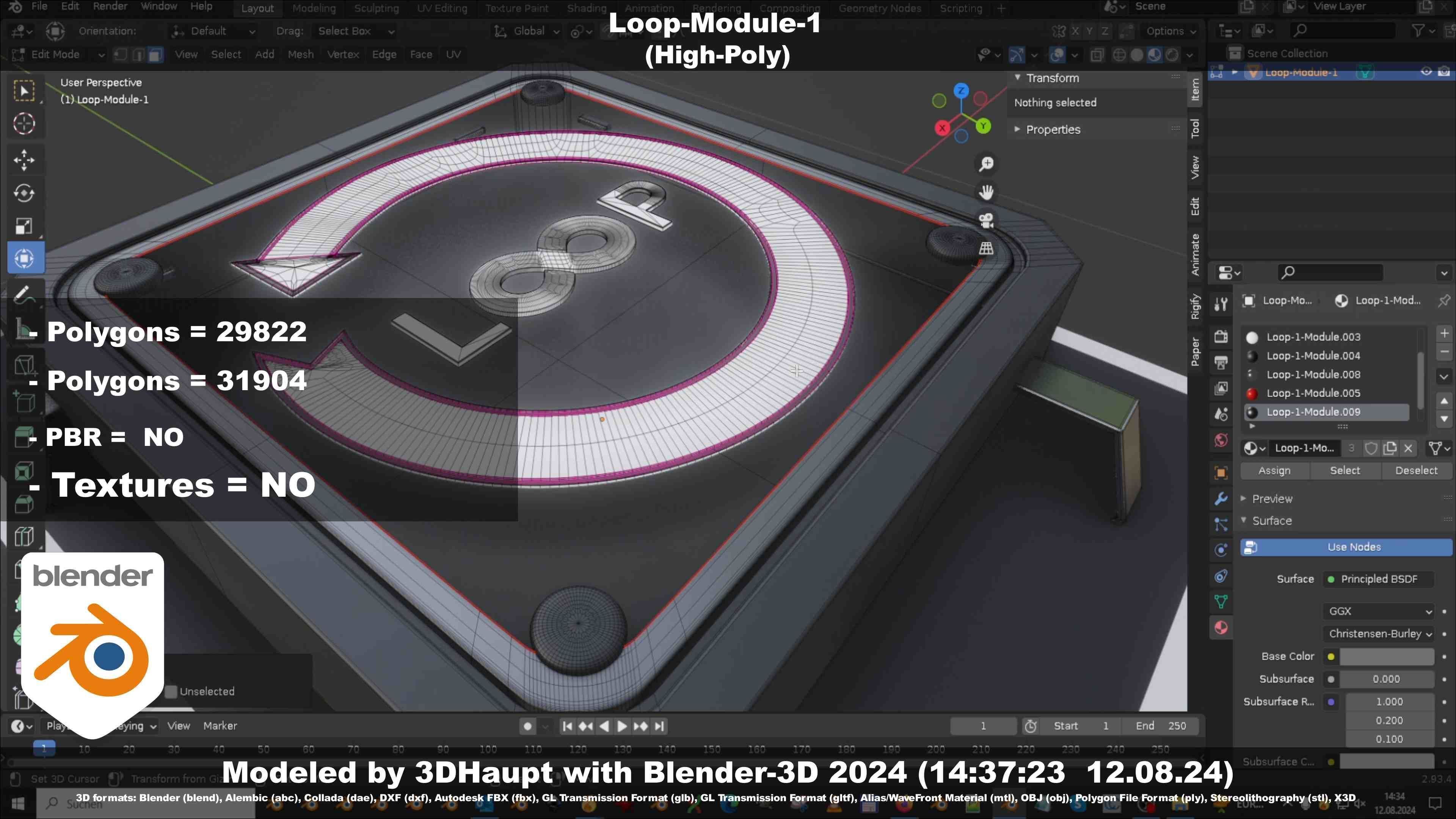The image size is (1456, 819).
Task: Open the Face menu
Action: [420, 54]
